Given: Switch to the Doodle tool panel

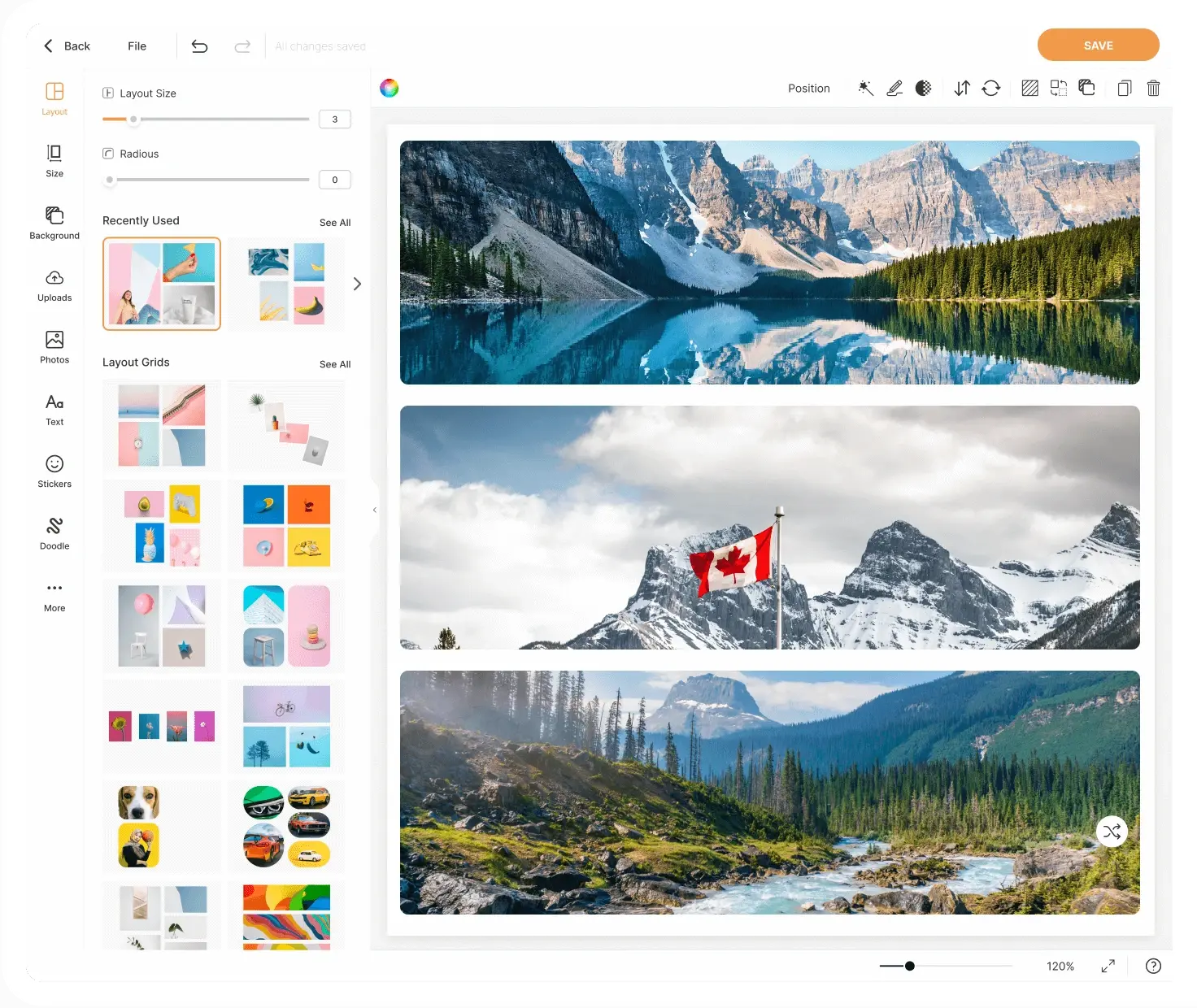Looking at the screenshot, I should (x=54, y=533).
